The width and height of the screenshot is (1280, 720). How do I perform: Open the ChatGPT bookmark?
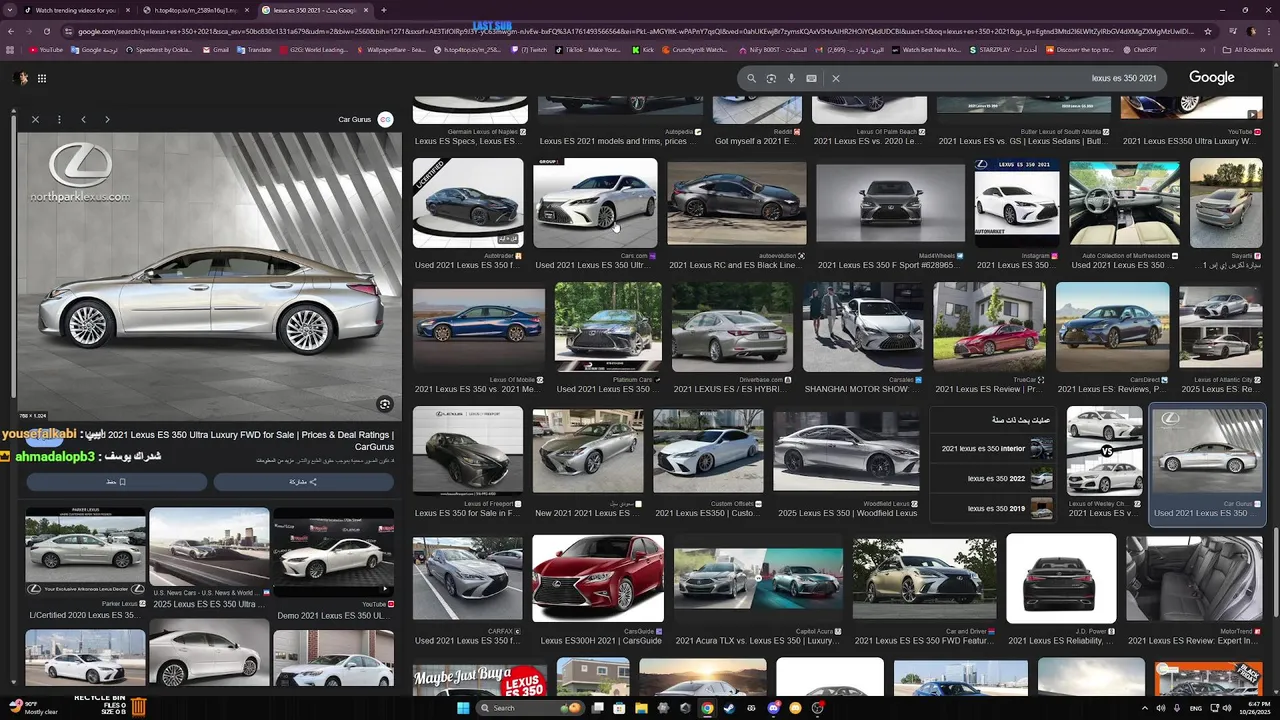coord(1140,50)
